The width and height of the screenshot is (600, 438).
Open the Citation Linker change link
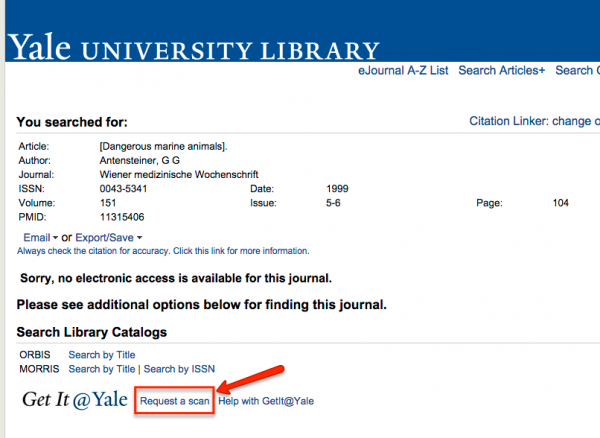(x=534, y=121)
